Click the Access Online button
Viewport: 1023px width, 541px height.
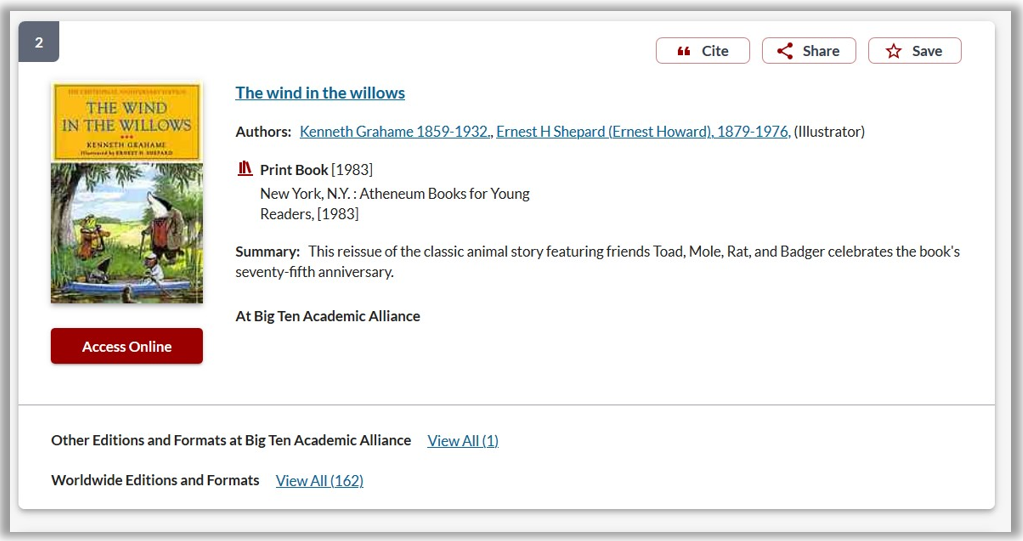click(x=127, y=346)
